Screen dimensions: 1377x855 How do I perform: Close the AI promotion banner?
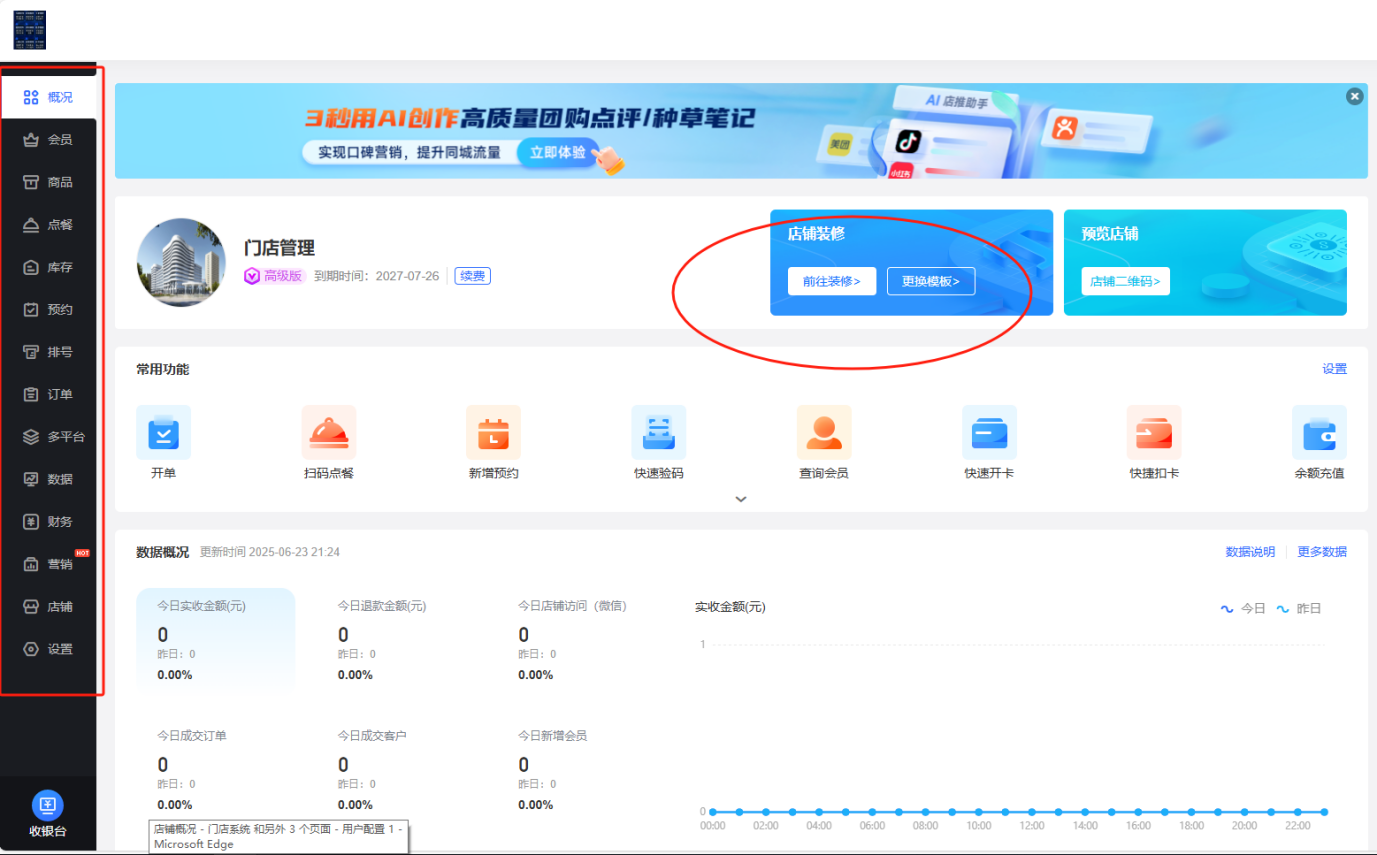tap(1354, 96)
